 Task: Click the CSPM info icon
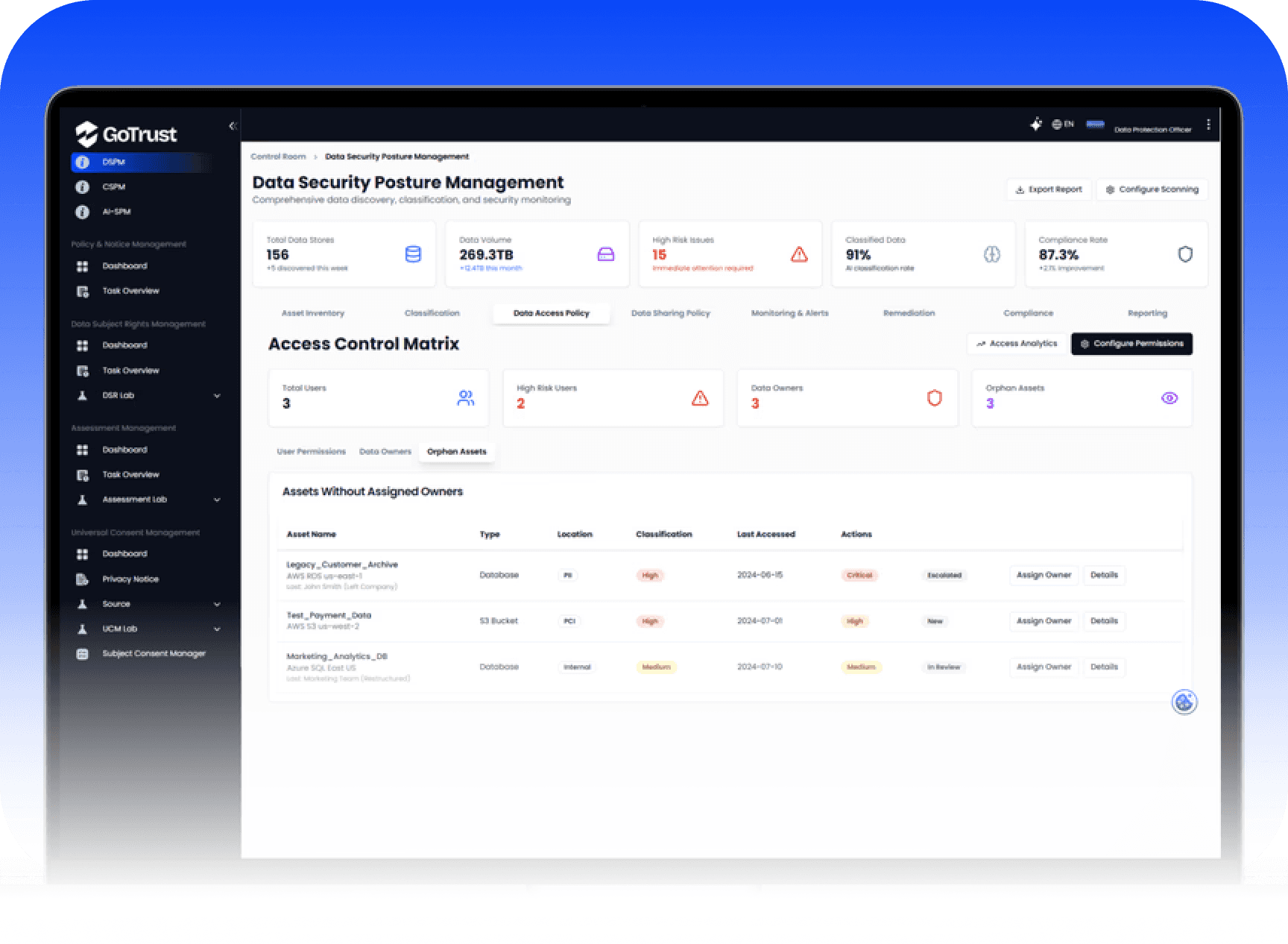point(83,187)
